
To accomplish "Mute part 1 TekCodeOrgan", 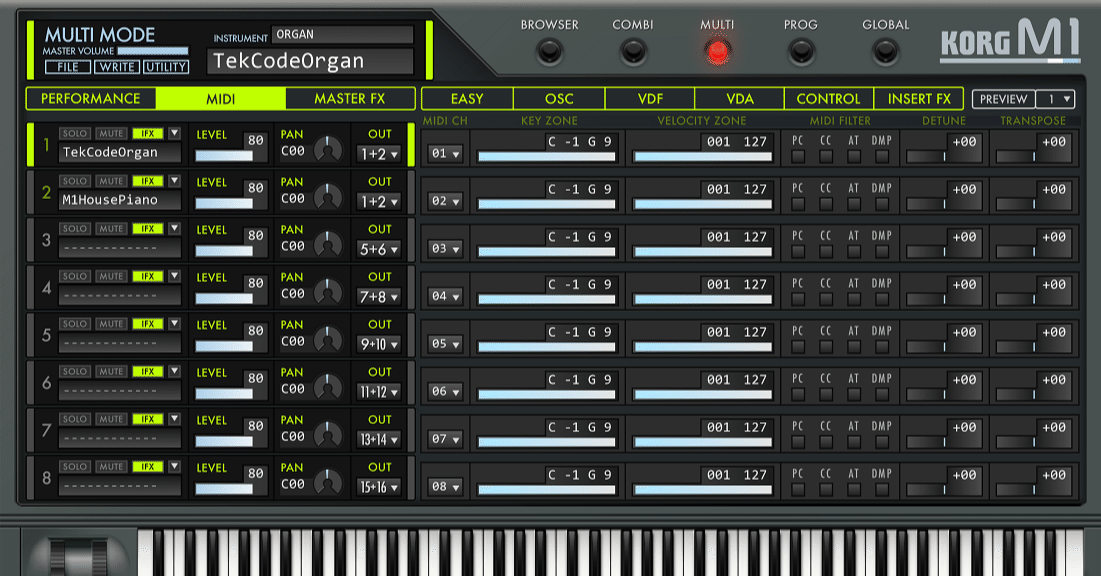I will tap(111, 133).
